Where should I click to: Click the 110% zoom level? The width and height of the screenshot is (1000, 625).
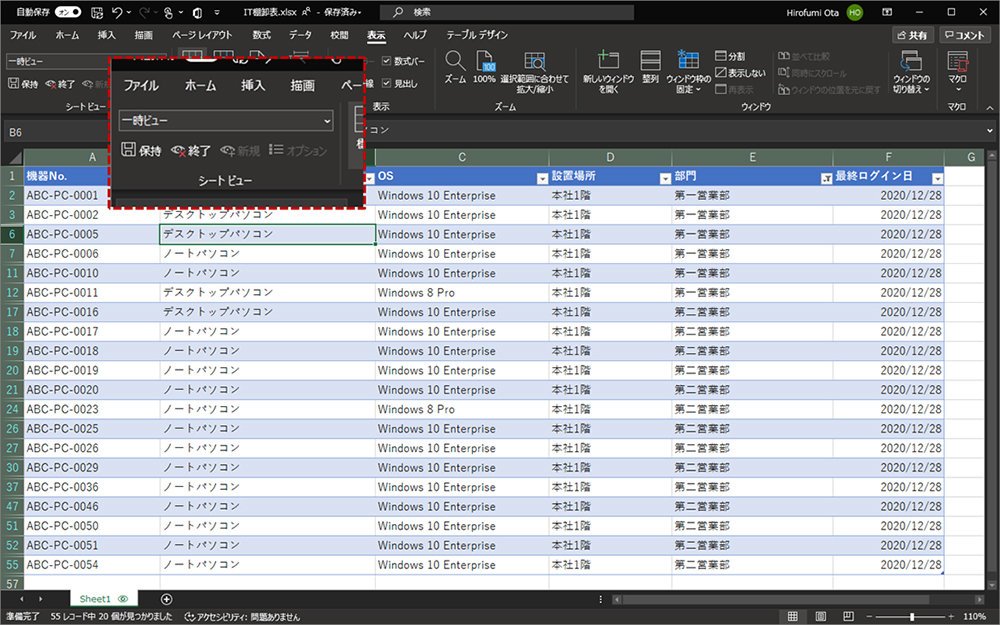974,616
